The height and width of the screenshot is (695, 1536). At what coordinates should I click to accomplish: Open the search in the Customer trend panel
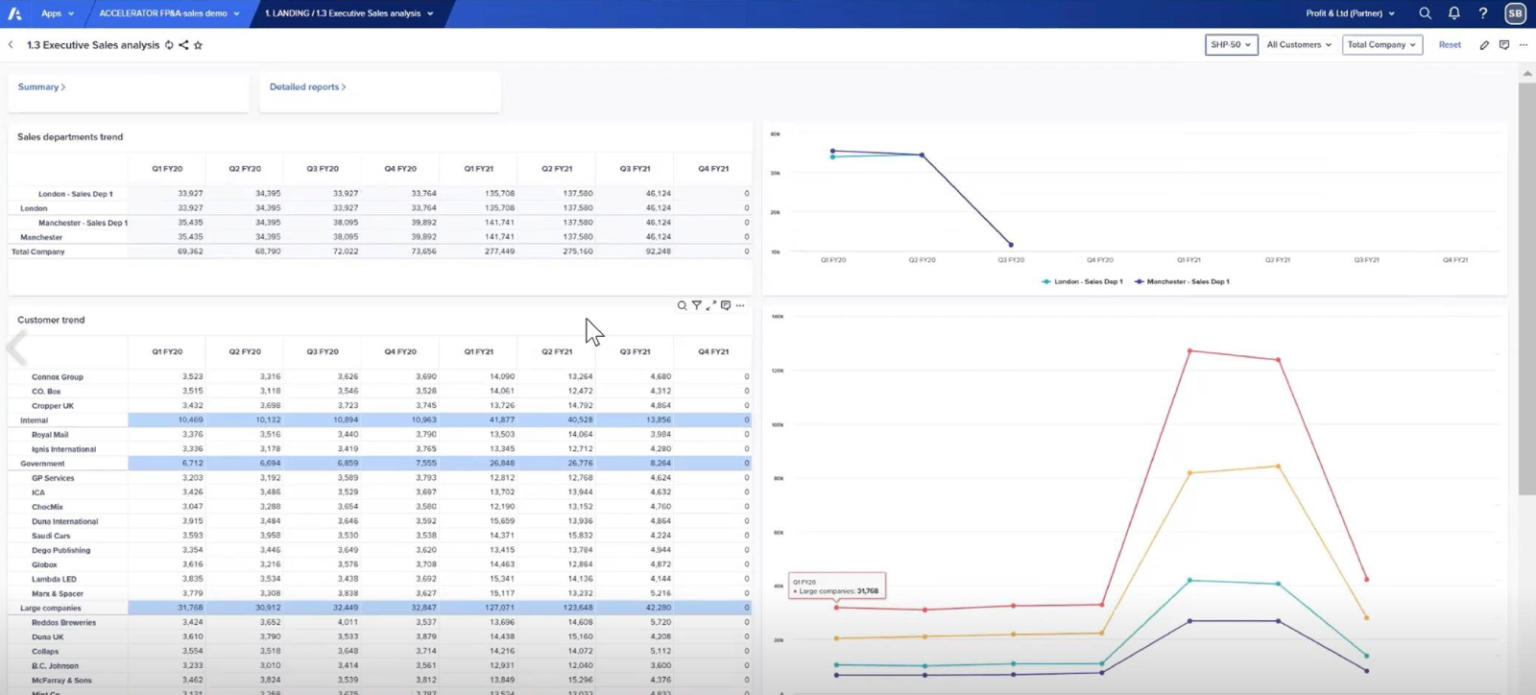pos(682,306)
